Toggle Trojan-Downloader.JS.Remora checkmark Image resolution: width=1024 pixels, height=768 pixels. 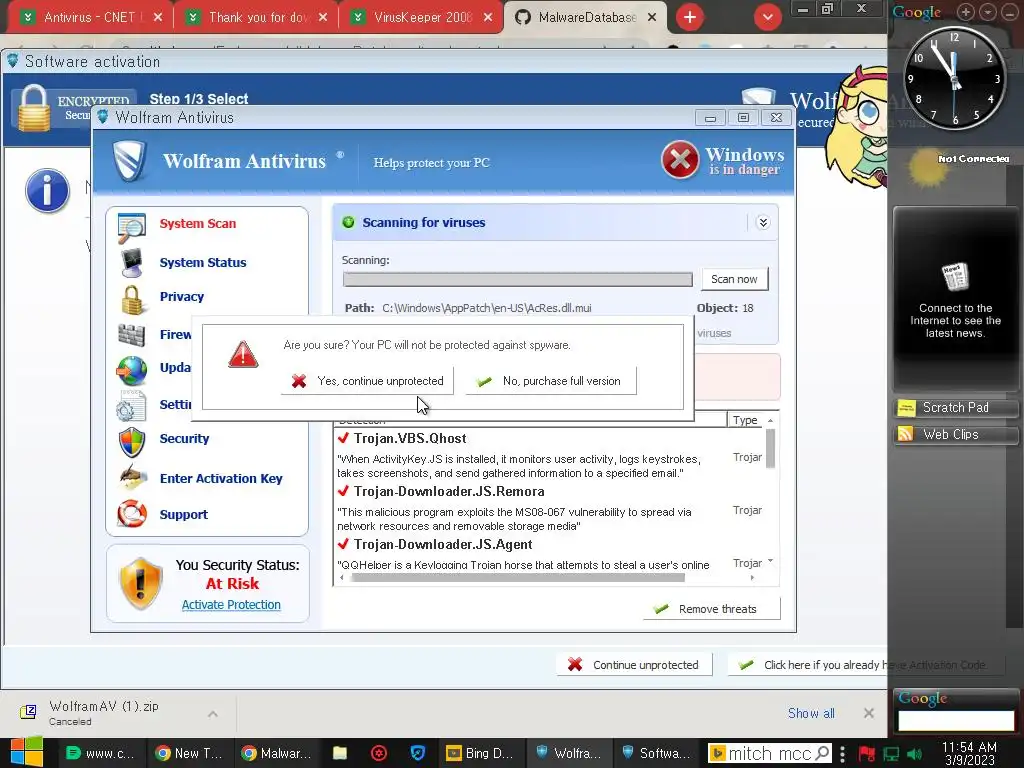click(344, 490)
